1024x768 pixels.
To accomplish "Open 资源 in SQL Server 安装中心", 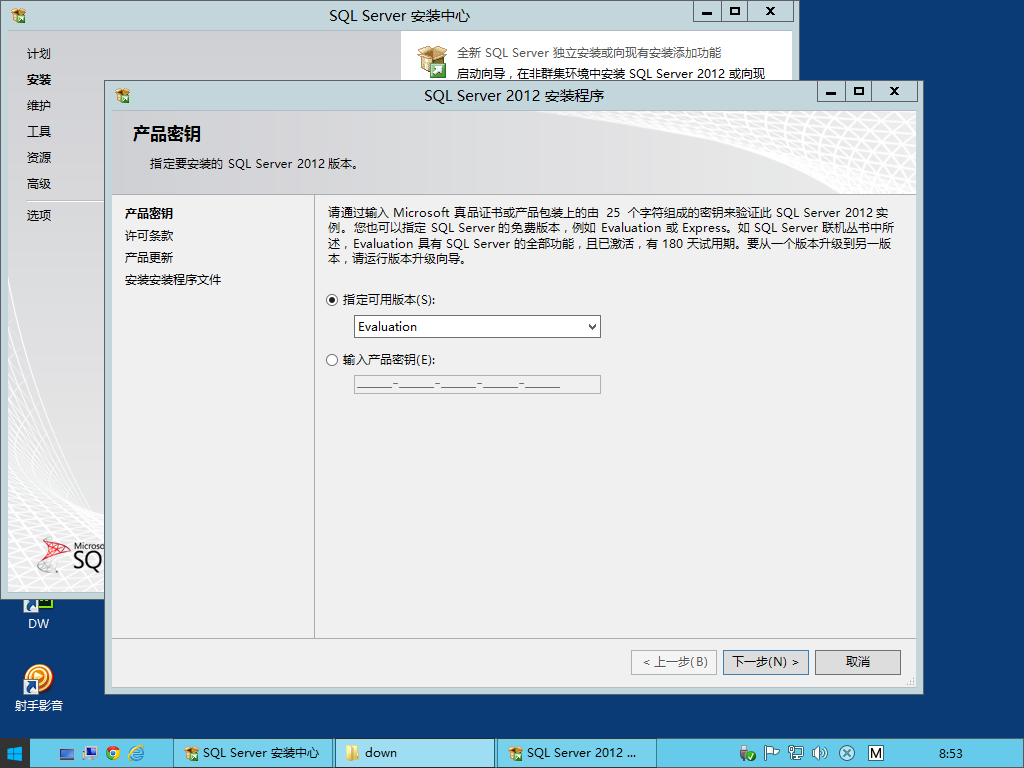I will pyautogui.click(x=39, y=157).
